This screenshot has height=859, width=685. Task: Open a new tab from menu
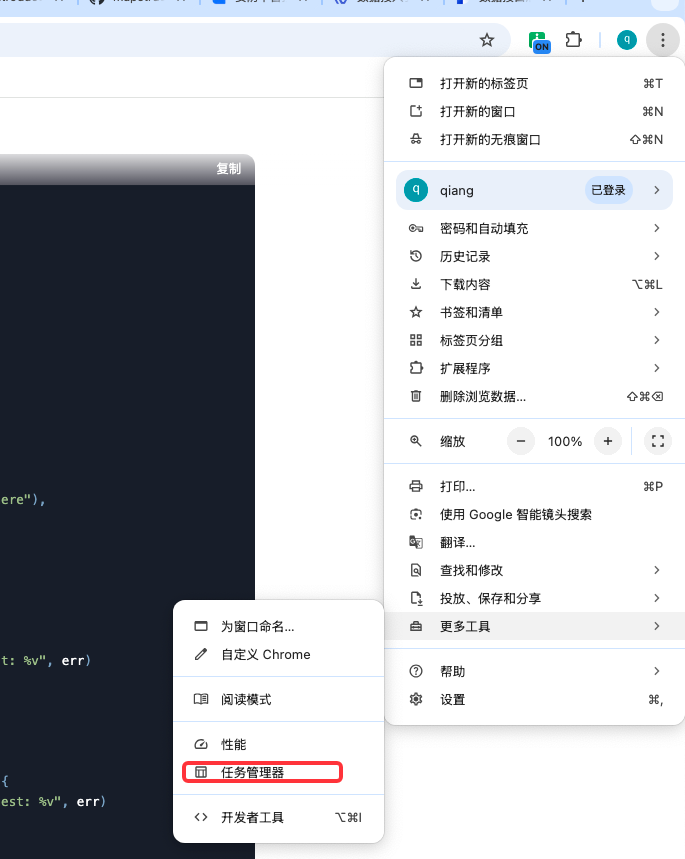tap(534, 83)
